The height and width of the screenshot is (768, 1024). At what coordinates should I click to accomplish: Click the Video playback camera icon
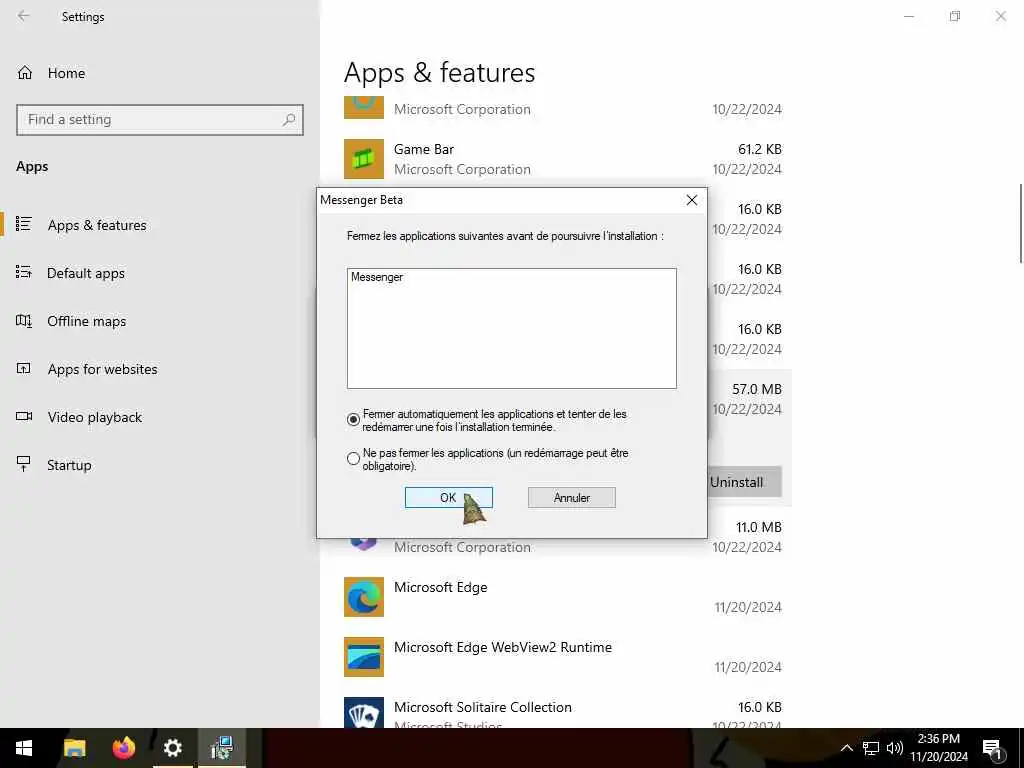pyautogui.click(x=24, y=416)
